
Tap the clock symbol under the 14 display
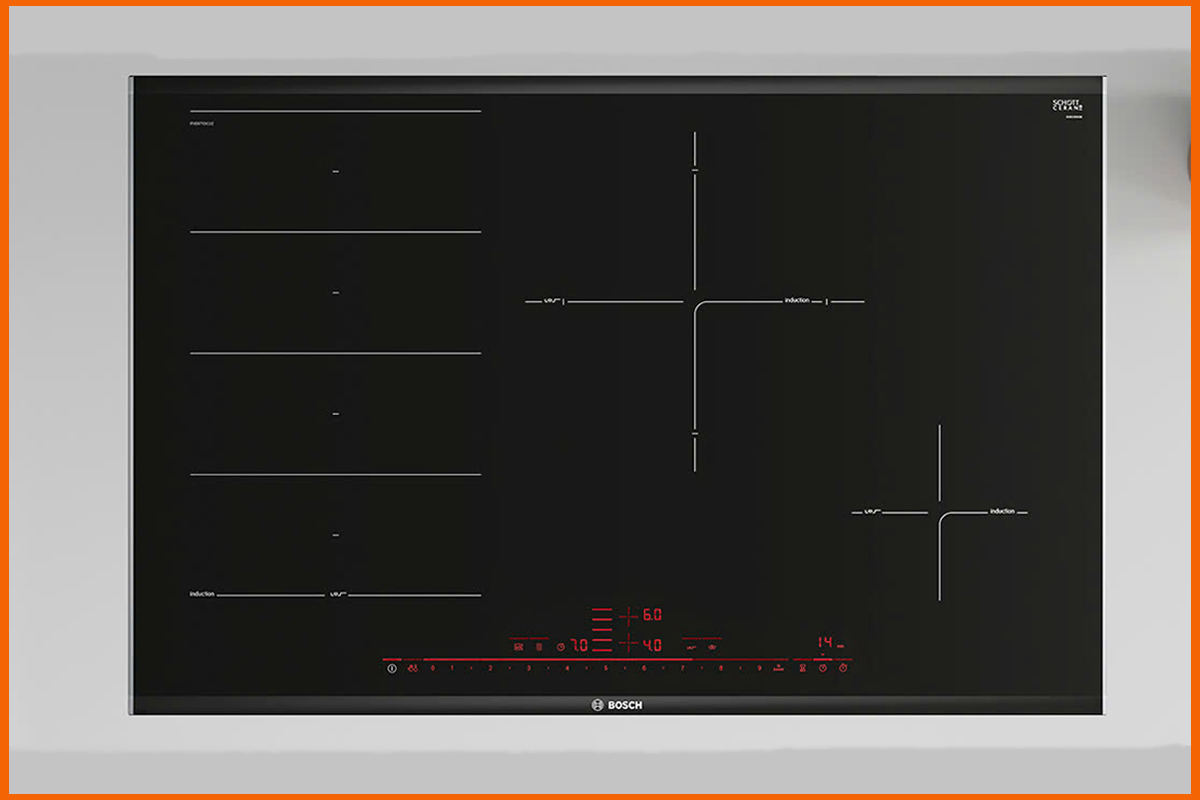[x=822, y=668]
